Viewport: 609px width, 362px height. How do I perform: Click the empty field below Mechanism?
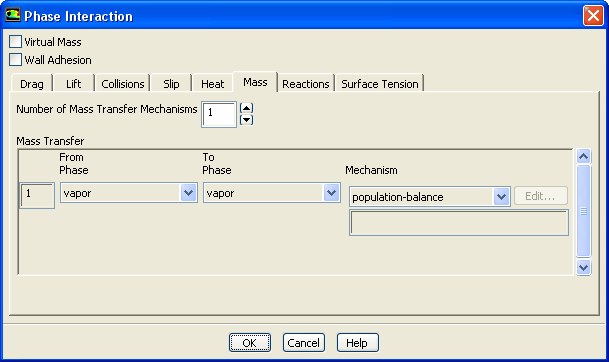[x=459, y=223]
